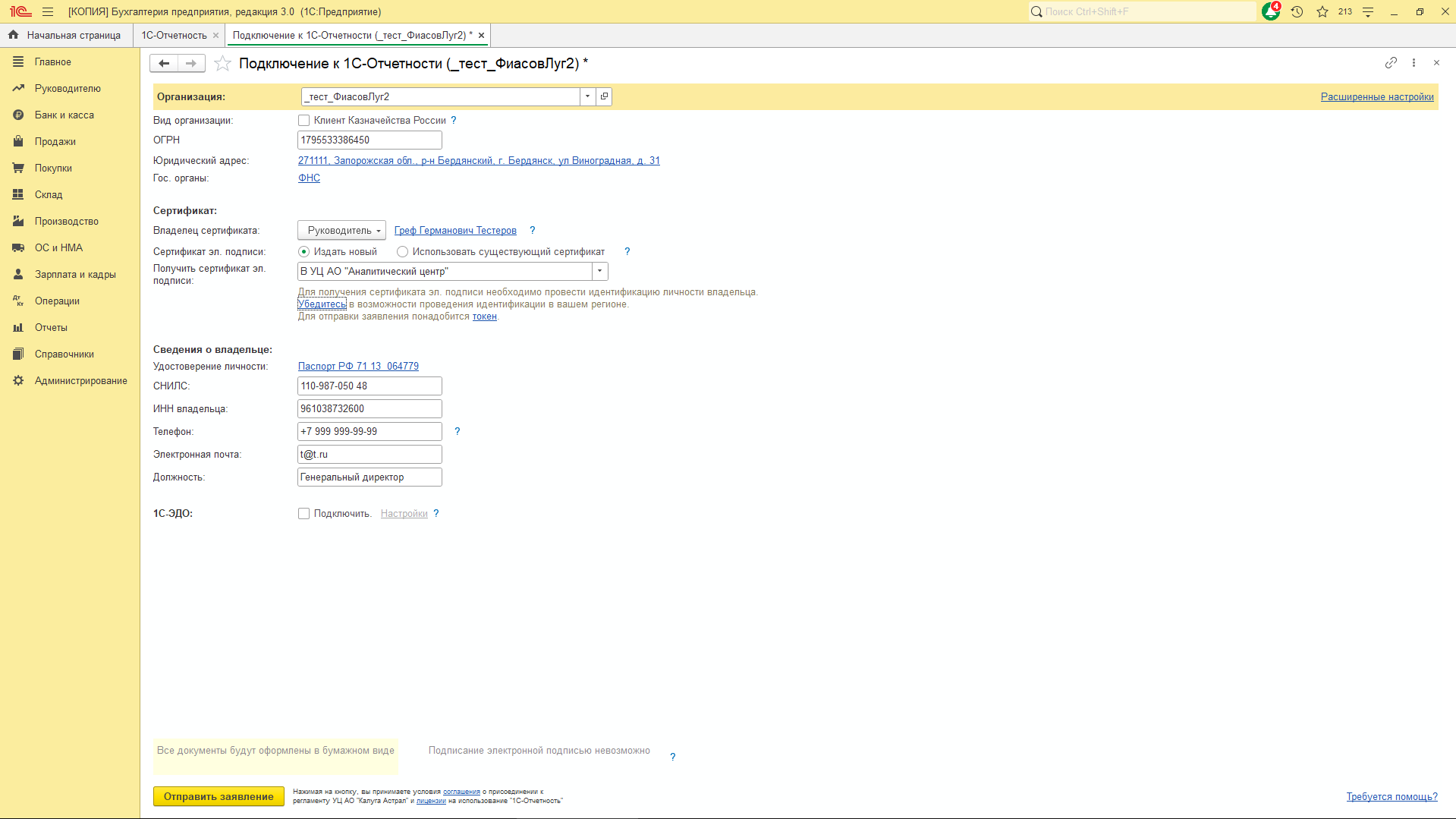The image size is (1456, 819).
Task: Open the Руководитель owner dropdown
Action: click(341, 230)
